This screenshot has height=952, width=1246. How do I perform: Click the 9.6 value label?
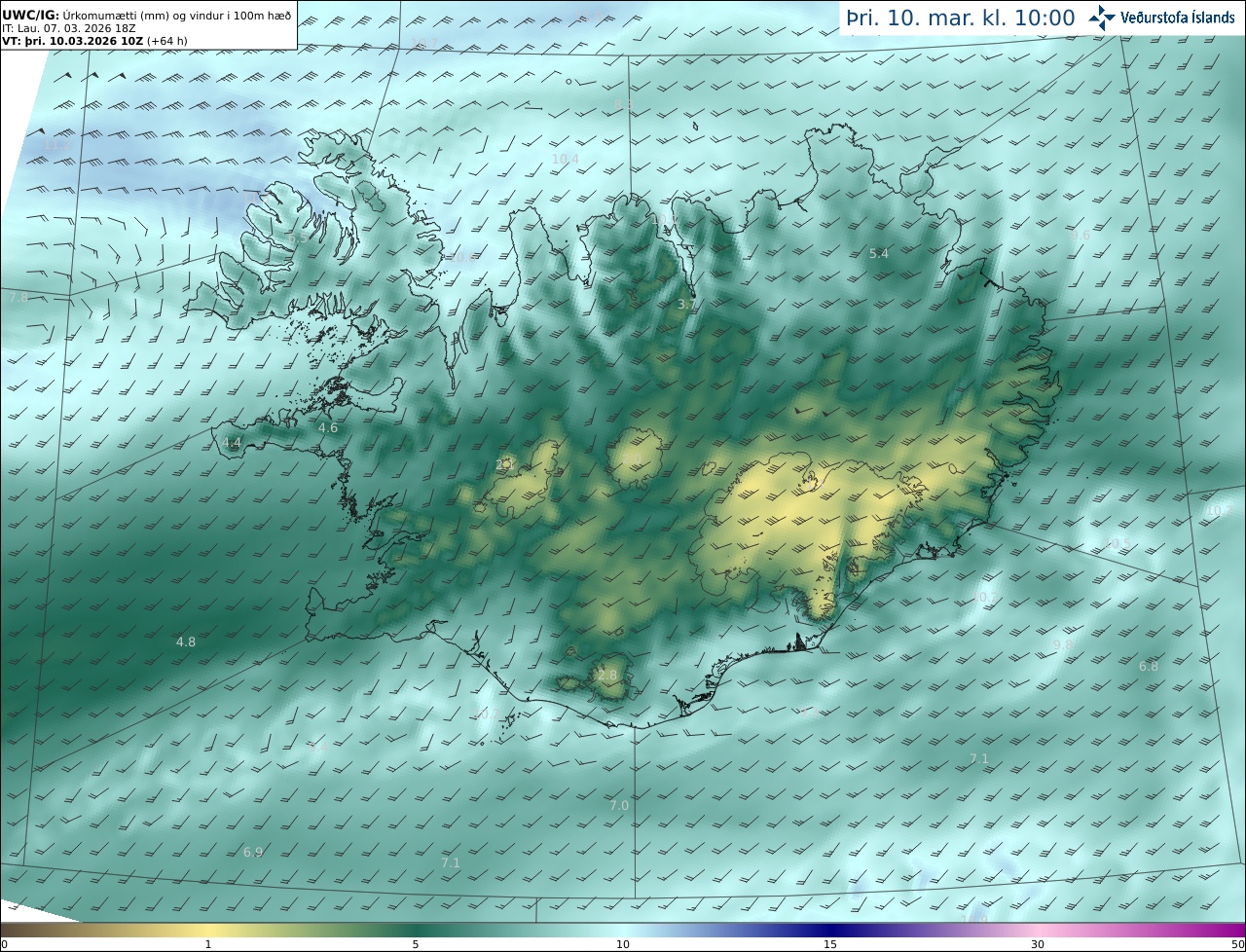point(1081,235)
